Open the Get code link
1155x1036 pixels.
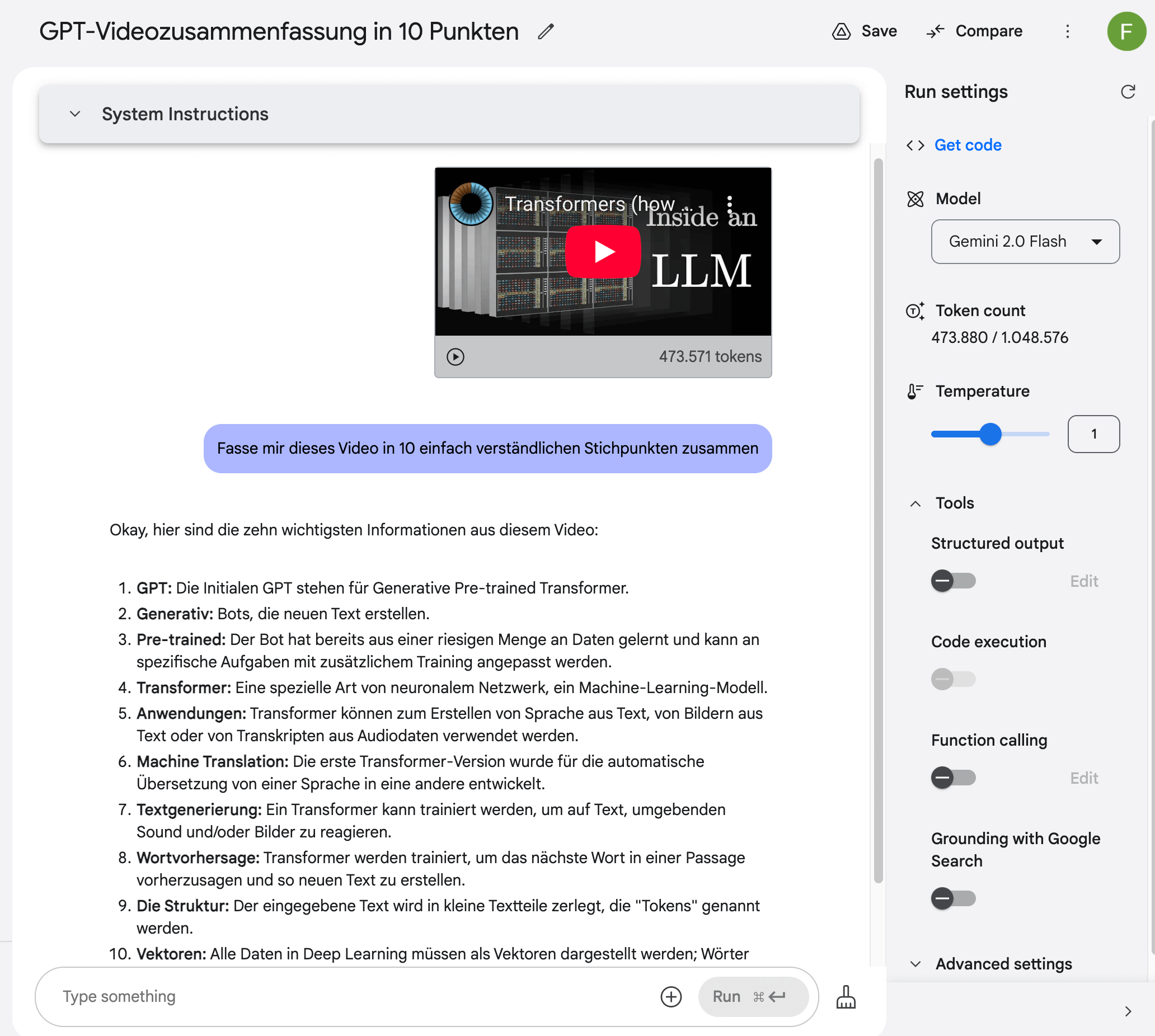point(967,145)
